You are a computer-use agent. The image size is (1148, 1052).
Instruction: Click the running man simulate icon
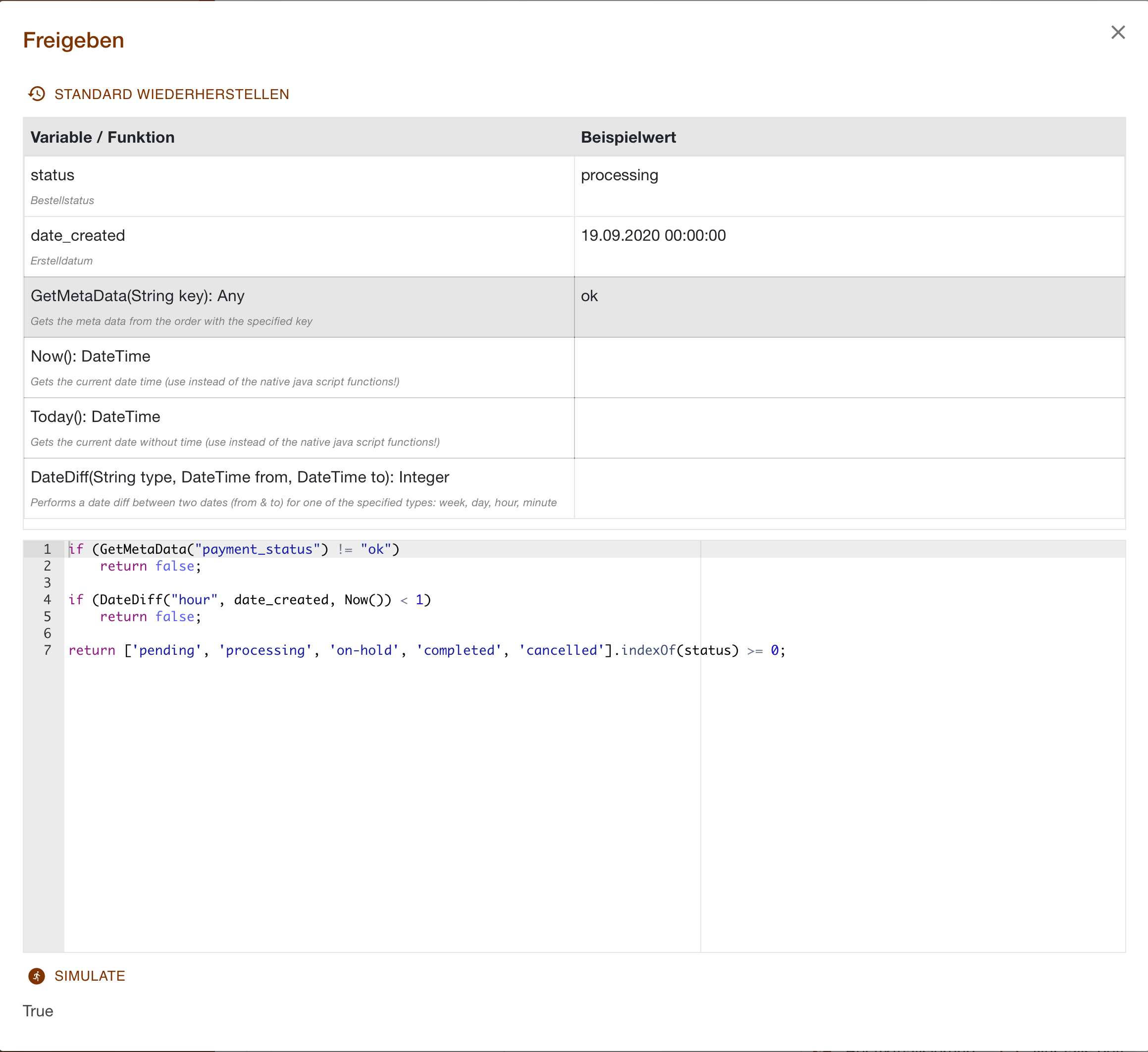[37, 976]
